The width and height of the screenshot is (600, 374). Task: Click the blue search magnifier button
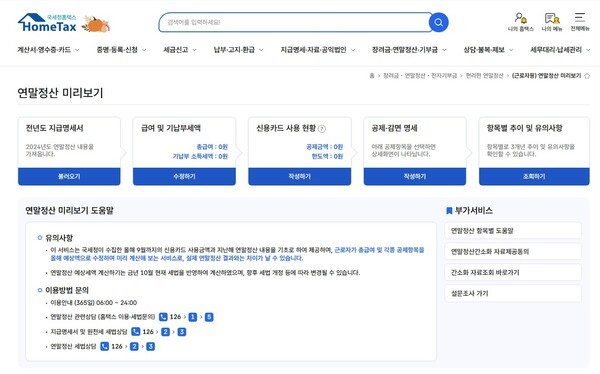click(x=439, y=22)
